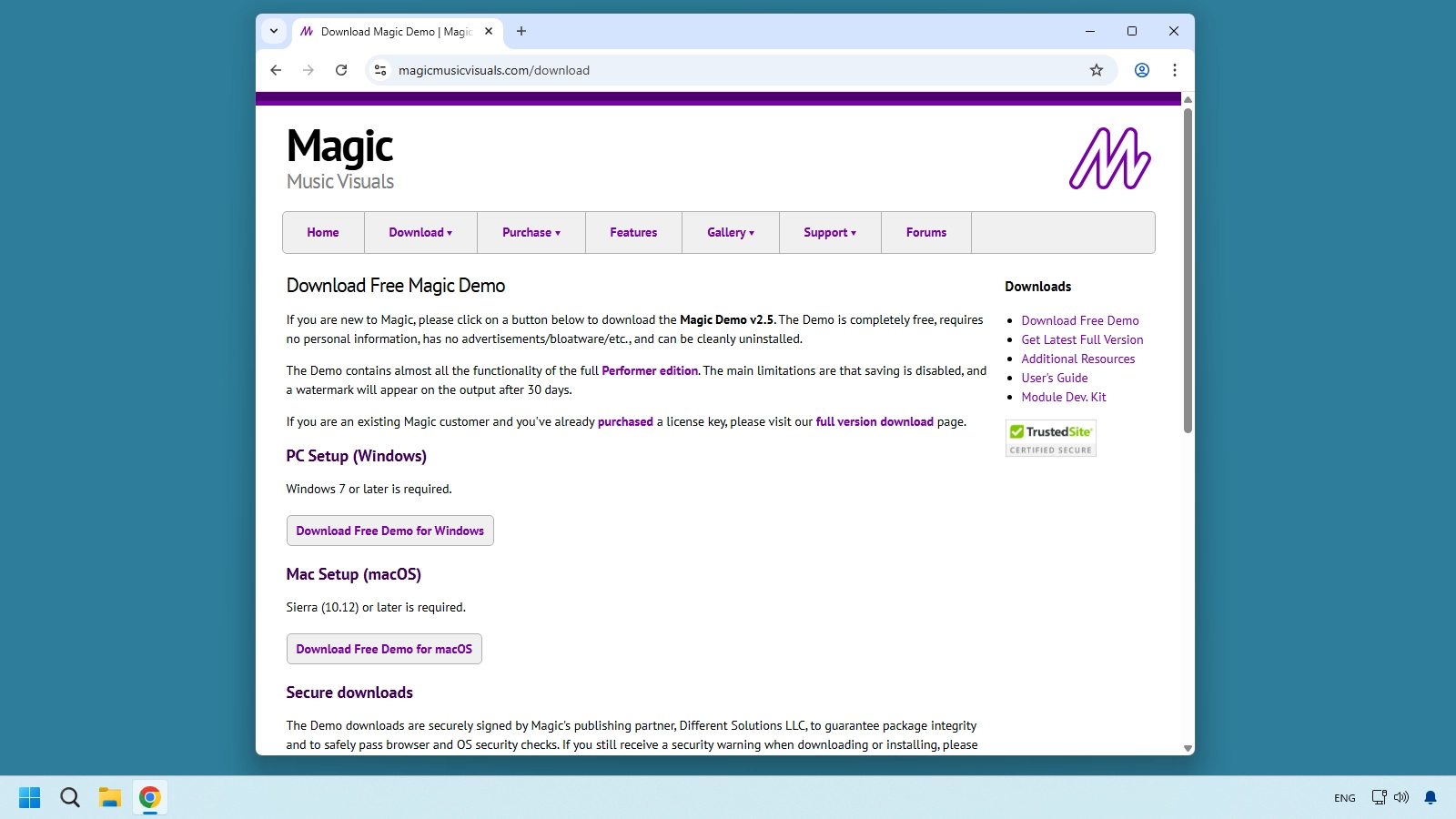
Task: Open the Chrome three-dot menu
Action: [x=1175, y=70]
